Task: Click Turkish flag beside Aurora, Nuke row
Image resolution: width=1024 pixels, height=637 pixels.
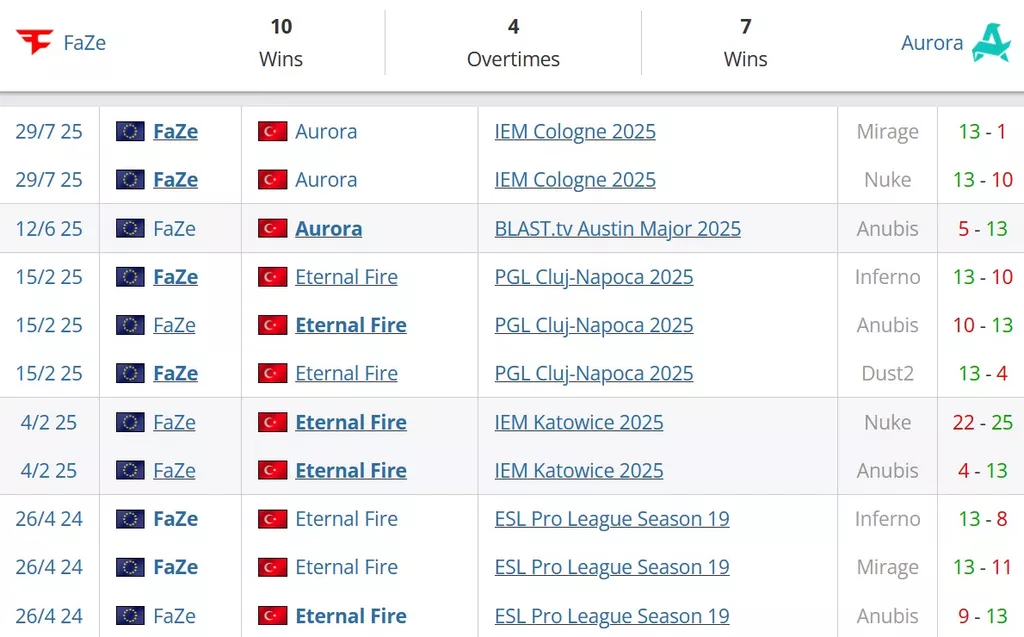Action: point(272,180)
